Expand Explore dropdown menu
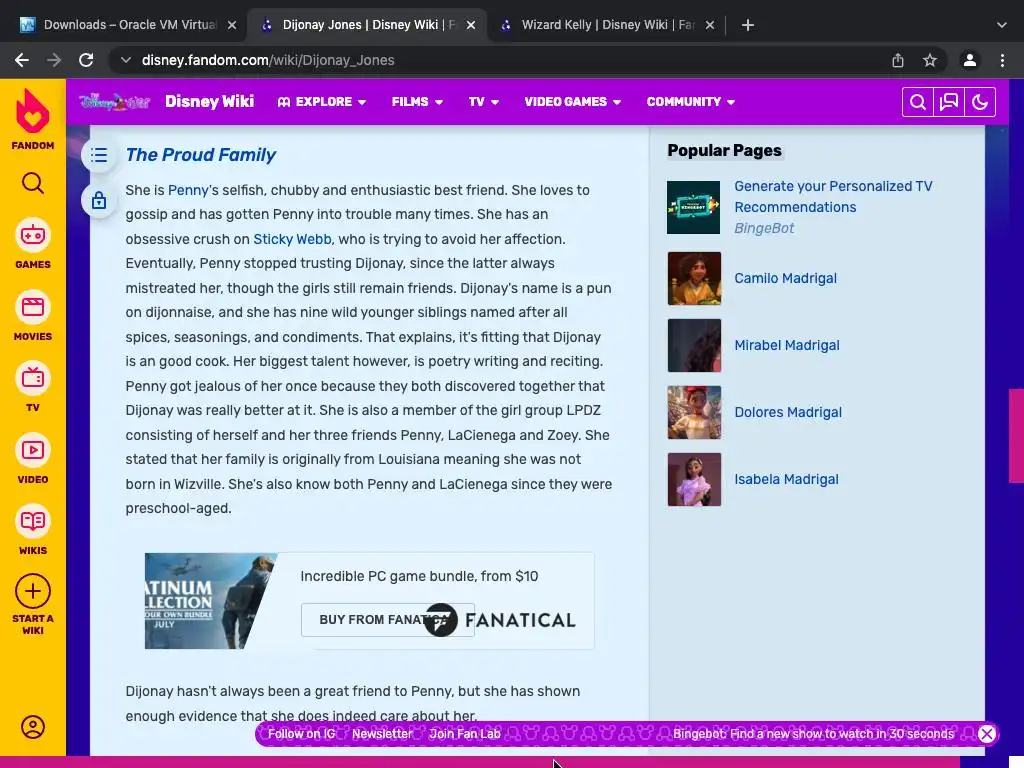1024x768 pixels. click(x=321, y=102)
